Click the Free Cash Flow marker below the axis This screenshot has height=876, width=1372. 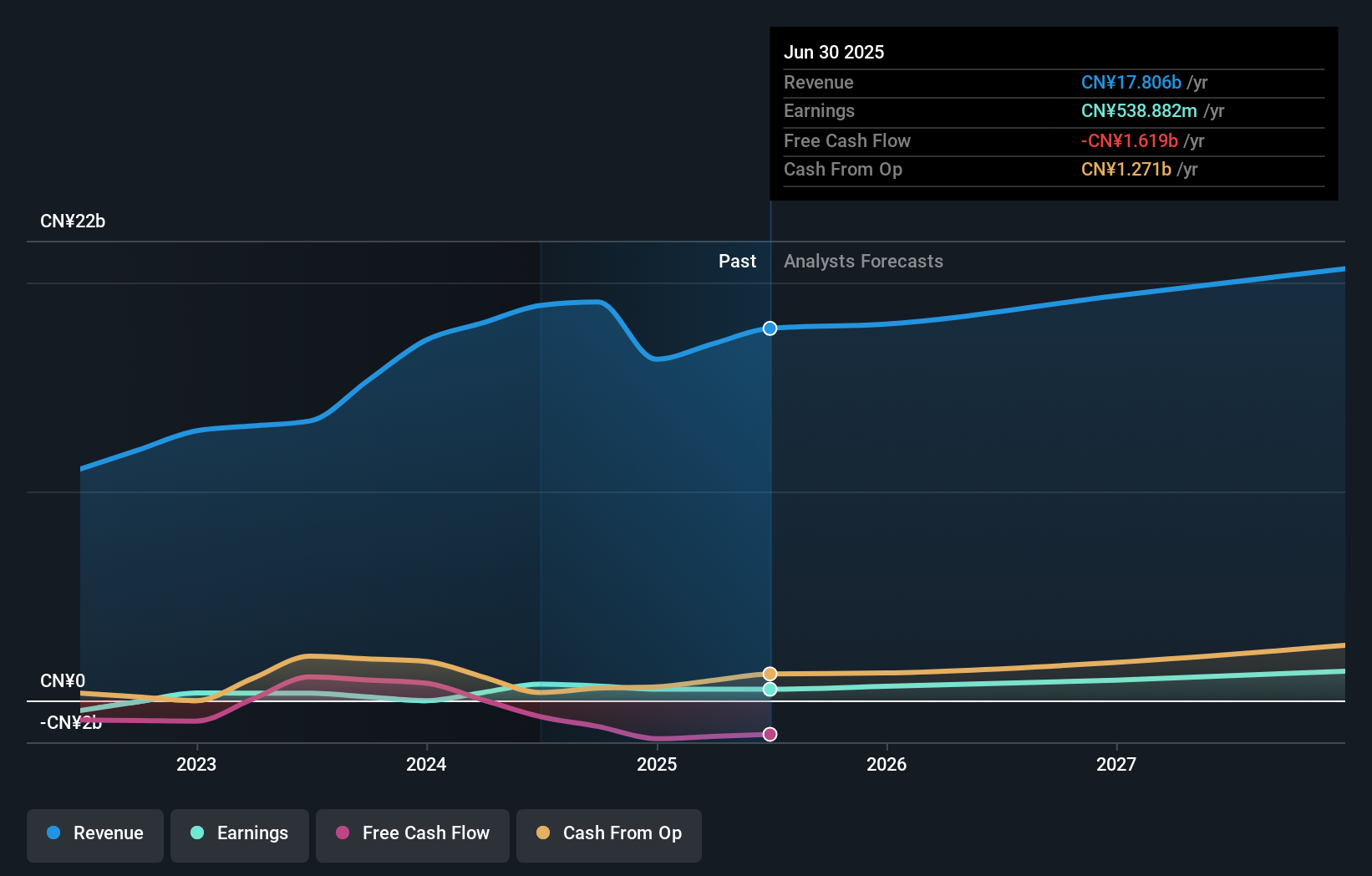click(x=770, y=734)
